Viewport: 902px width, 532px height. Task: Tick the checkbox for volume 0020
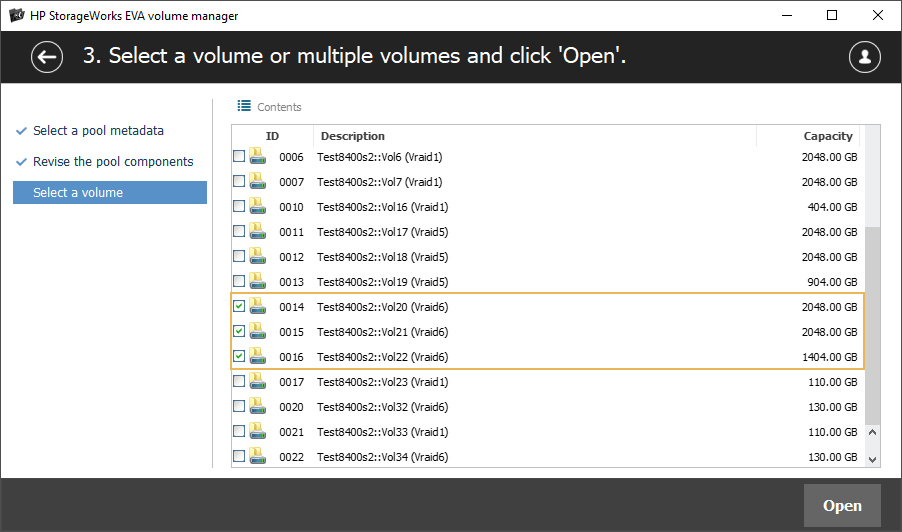coord(238,407)
